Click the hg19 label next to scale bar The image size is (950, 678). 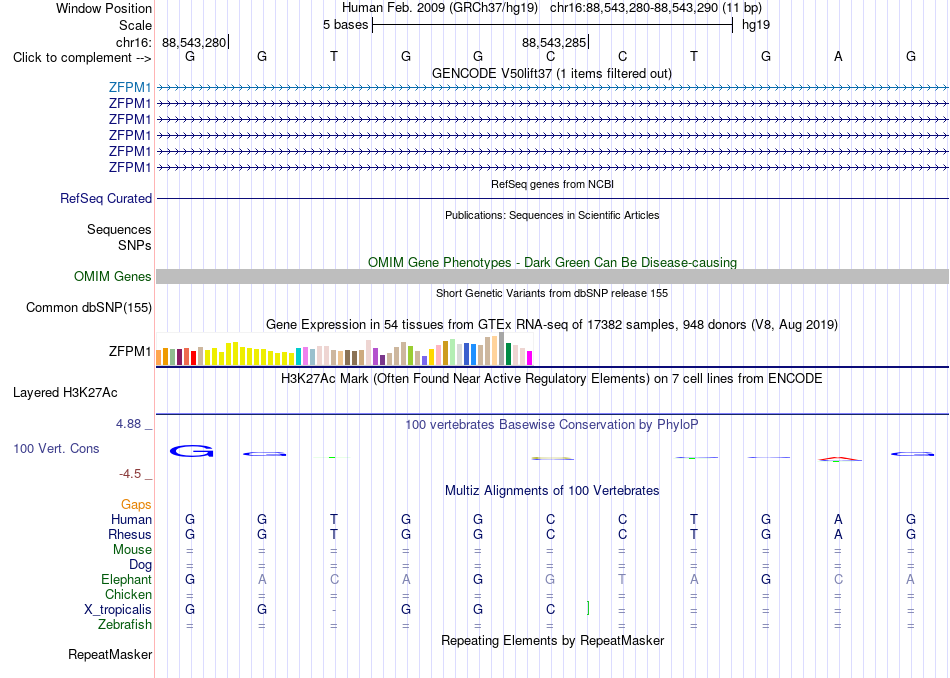[x=756, y=25]
